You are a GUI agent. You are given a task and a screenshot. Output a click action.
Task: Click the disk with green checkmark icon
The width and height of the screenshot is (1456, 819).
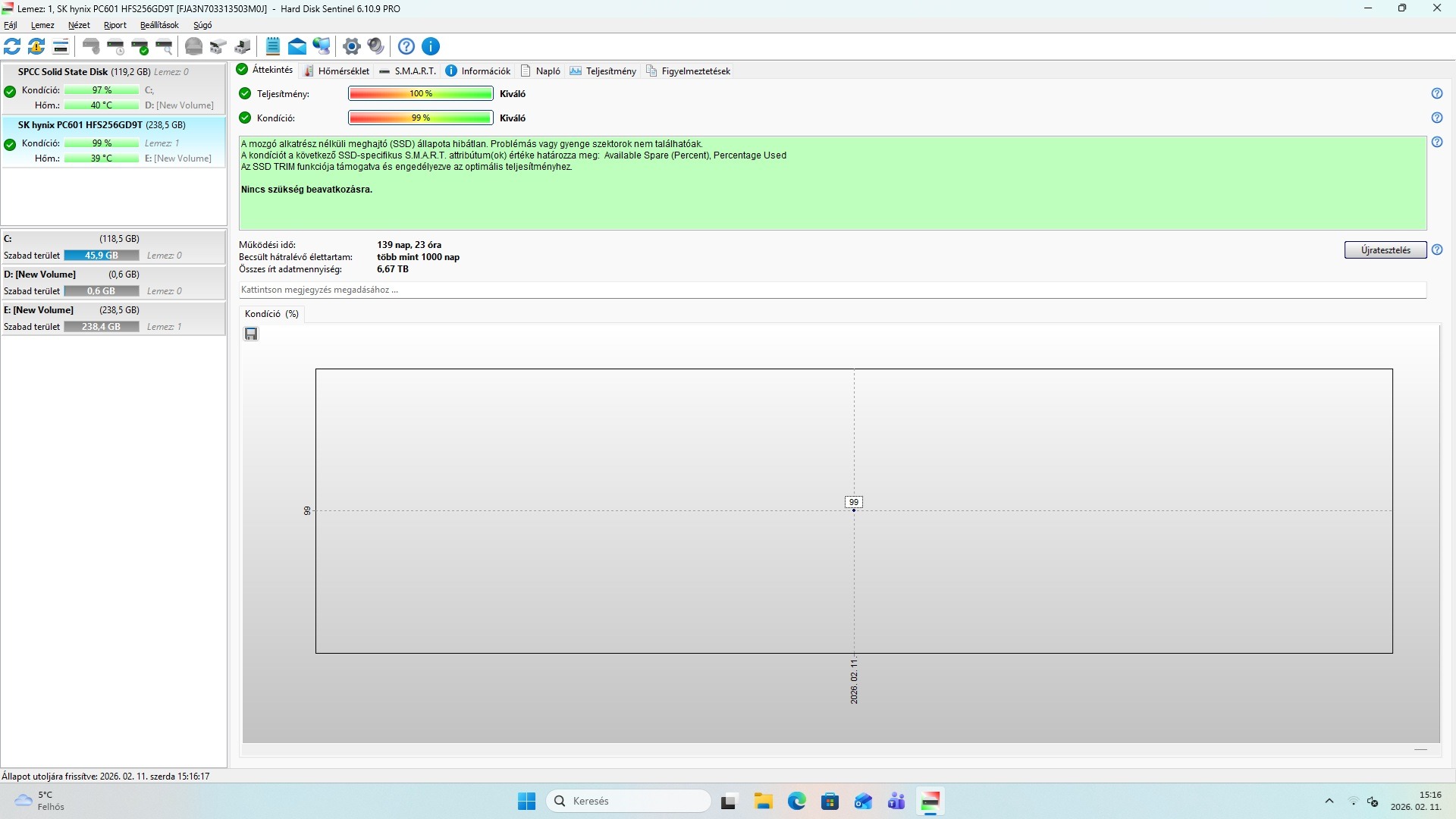(140, 46)
